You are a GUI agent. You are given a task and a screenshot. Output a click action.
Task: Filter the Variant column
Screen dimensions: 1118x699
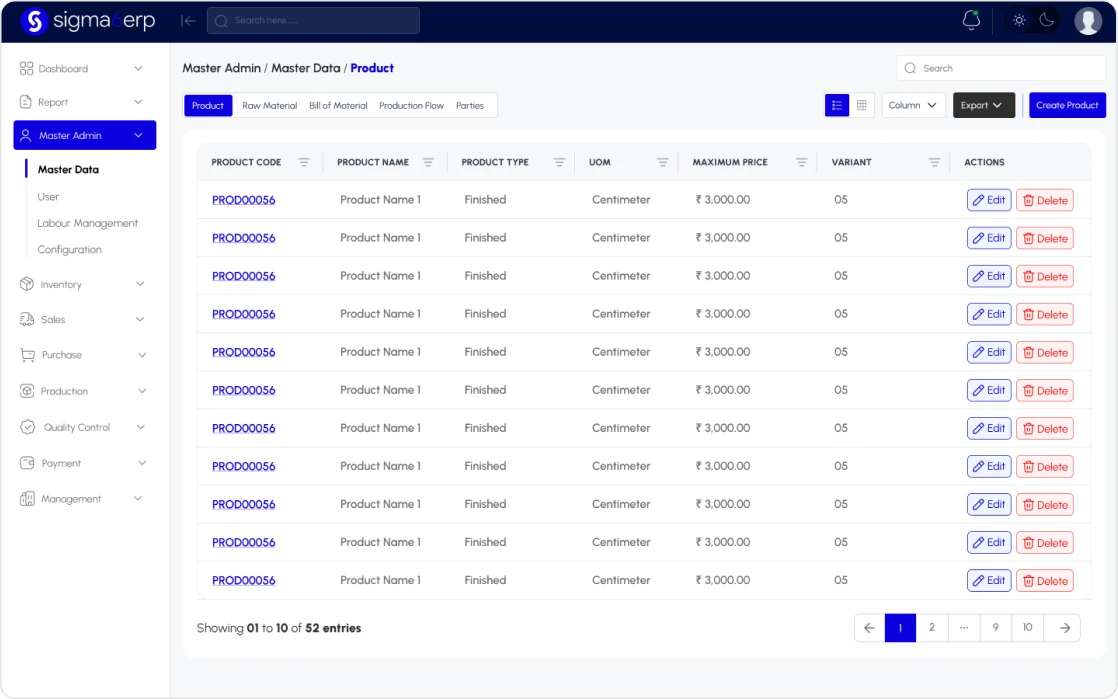pyautogui.click(x=934, y=163)
